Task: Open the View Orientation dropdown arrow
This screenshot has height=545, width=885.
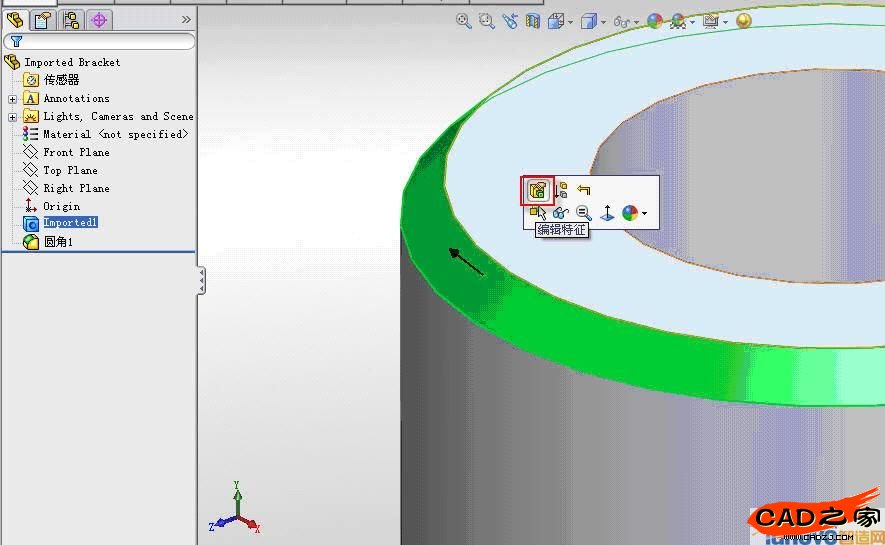Action: coord(570,22)
